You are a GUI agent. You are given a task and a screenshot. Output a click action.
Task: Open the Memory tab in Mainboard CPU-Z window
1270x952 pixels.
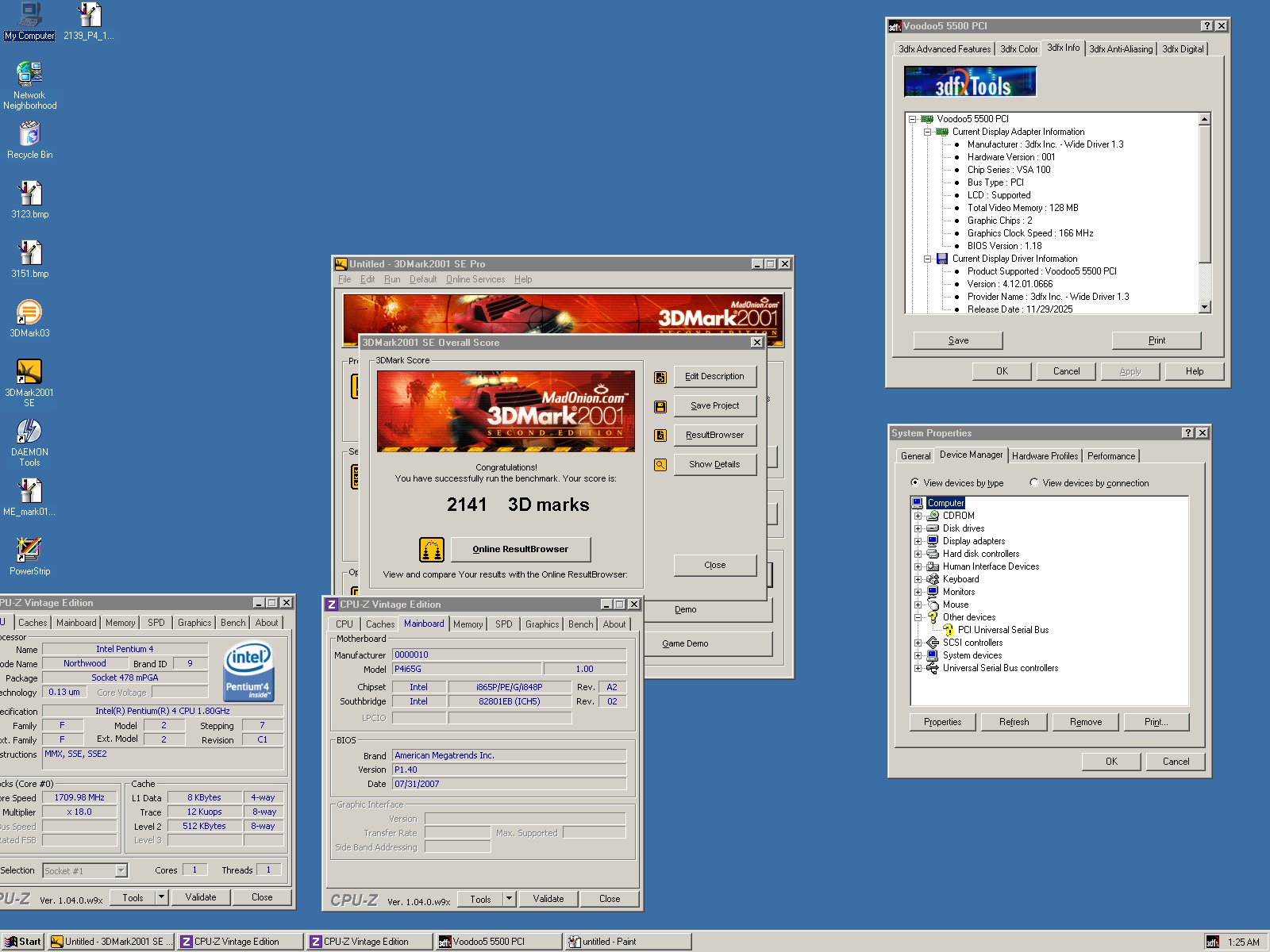468,624
